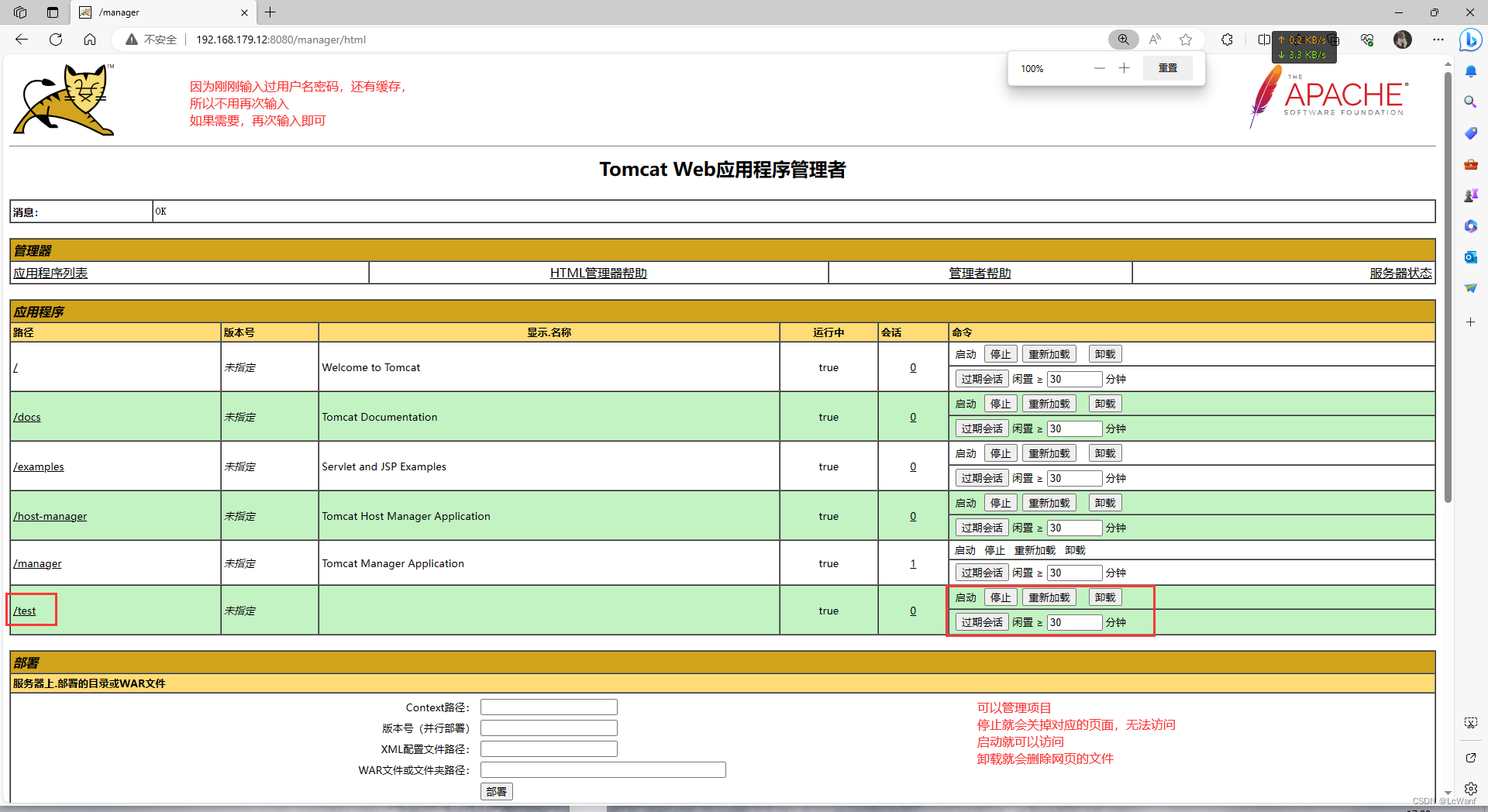Open 管理者帮助 link
This screenshot has height=812, width=1488.
(980, 273)
